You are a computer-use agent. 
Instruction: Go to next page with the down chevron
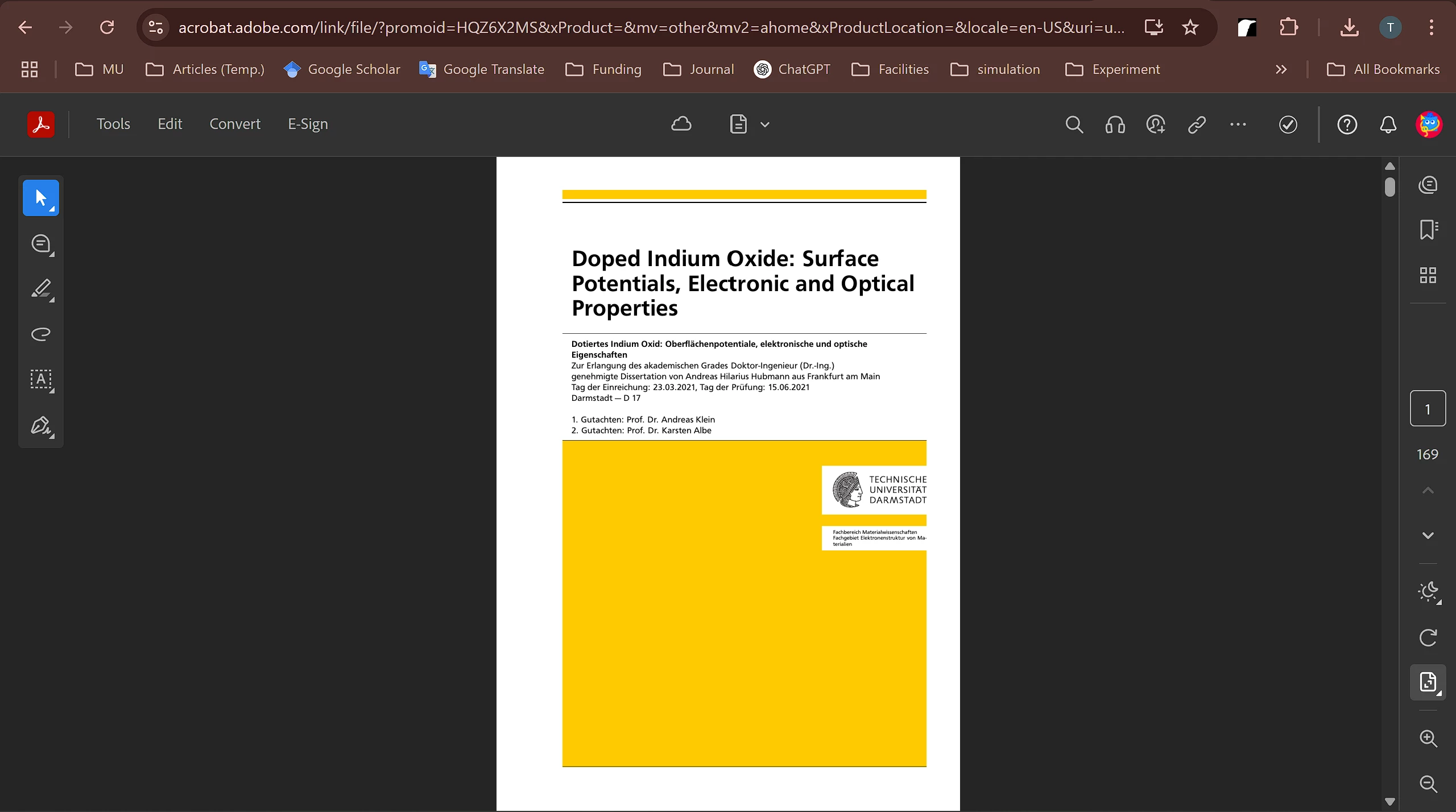tap(1428, 535)
